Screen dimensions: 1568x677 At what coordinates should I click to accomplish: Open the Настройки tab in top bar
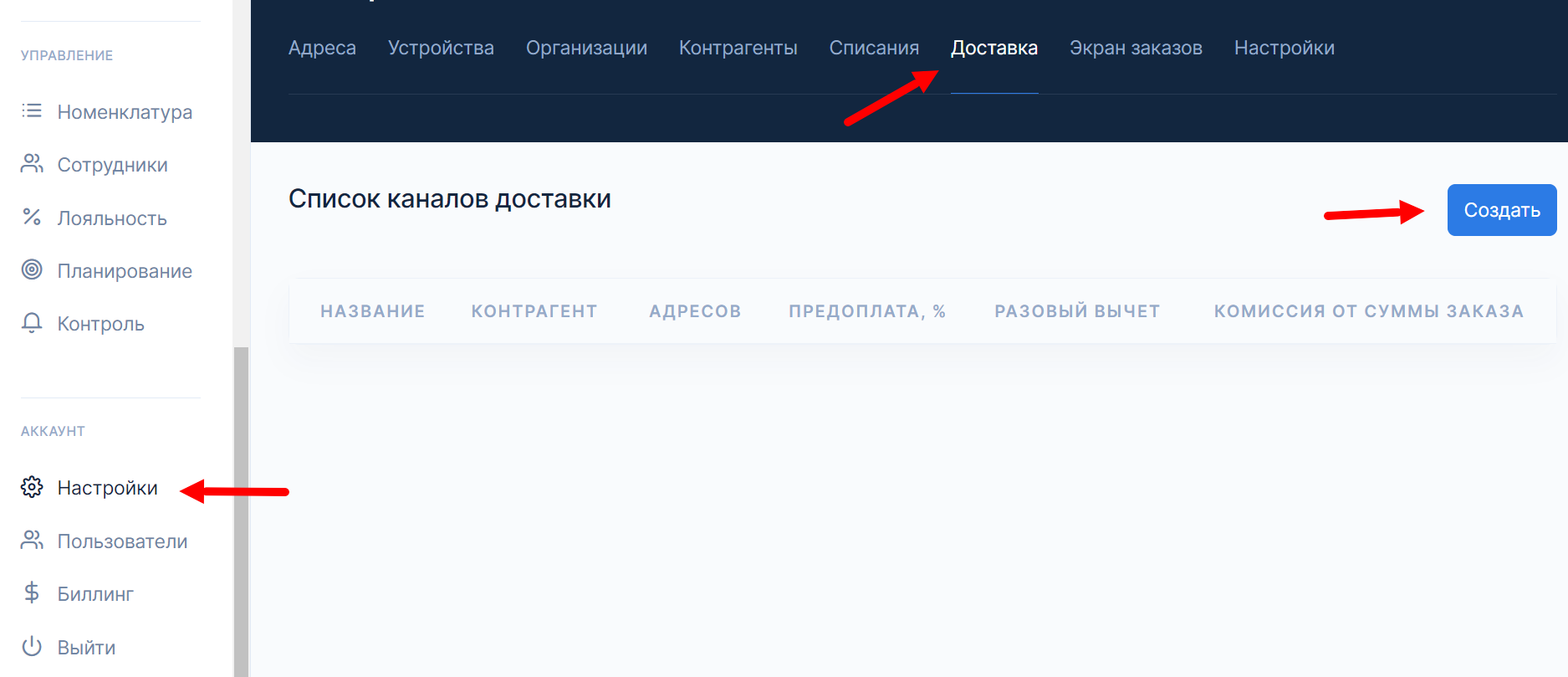click(1284, 48)
